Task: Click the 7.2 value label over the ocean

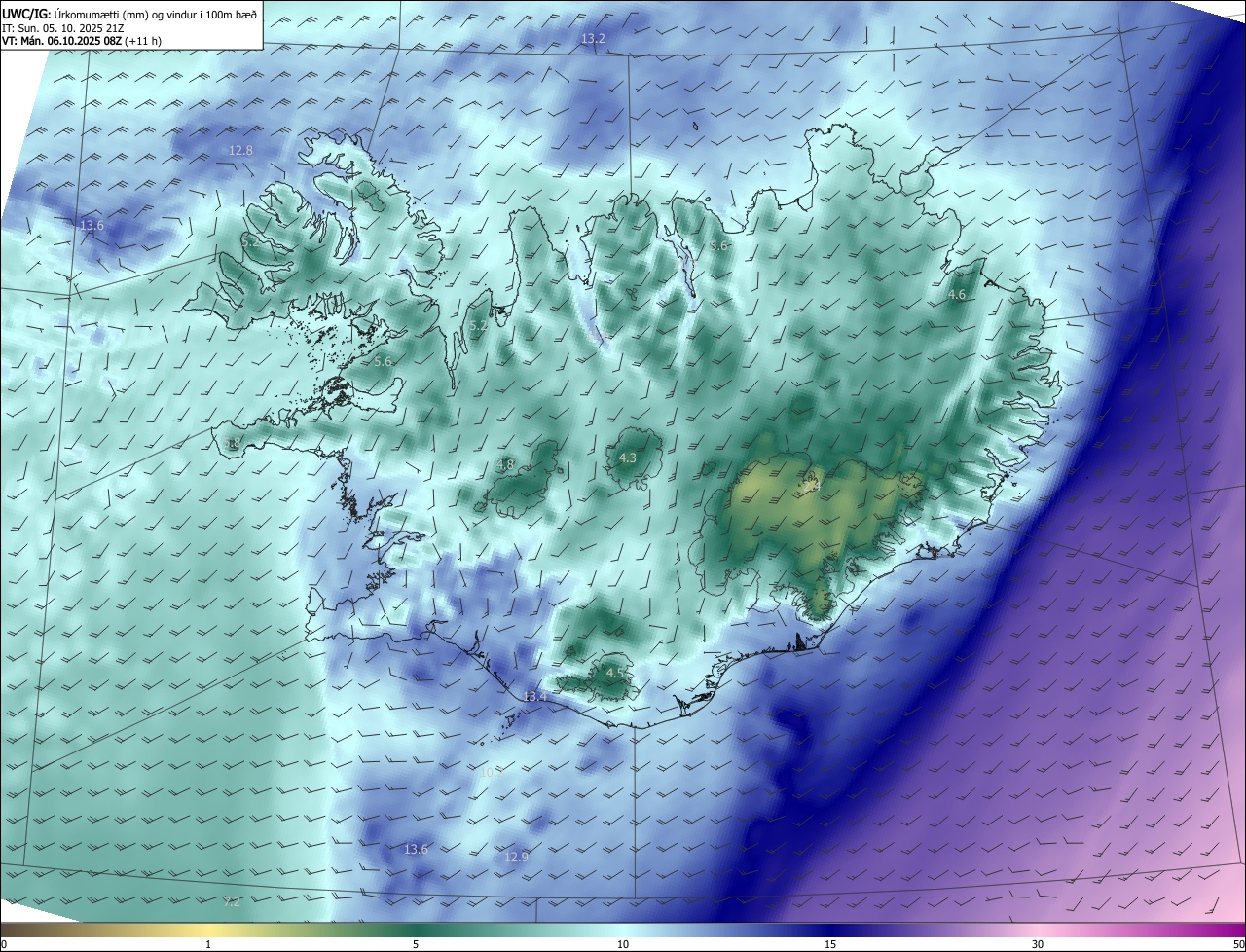Action: click(x=232, y=902)
